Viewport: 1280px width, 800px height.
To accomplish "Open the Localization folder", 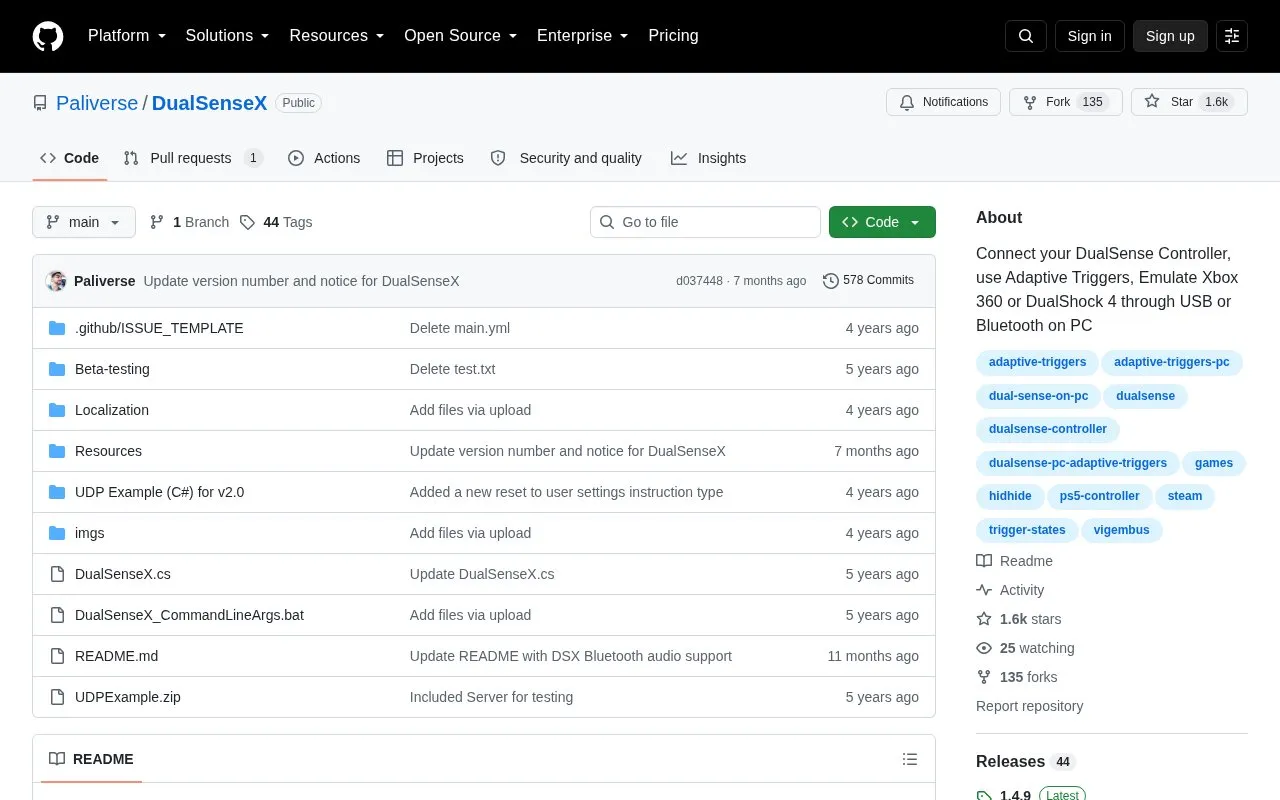I will [112, 410].
